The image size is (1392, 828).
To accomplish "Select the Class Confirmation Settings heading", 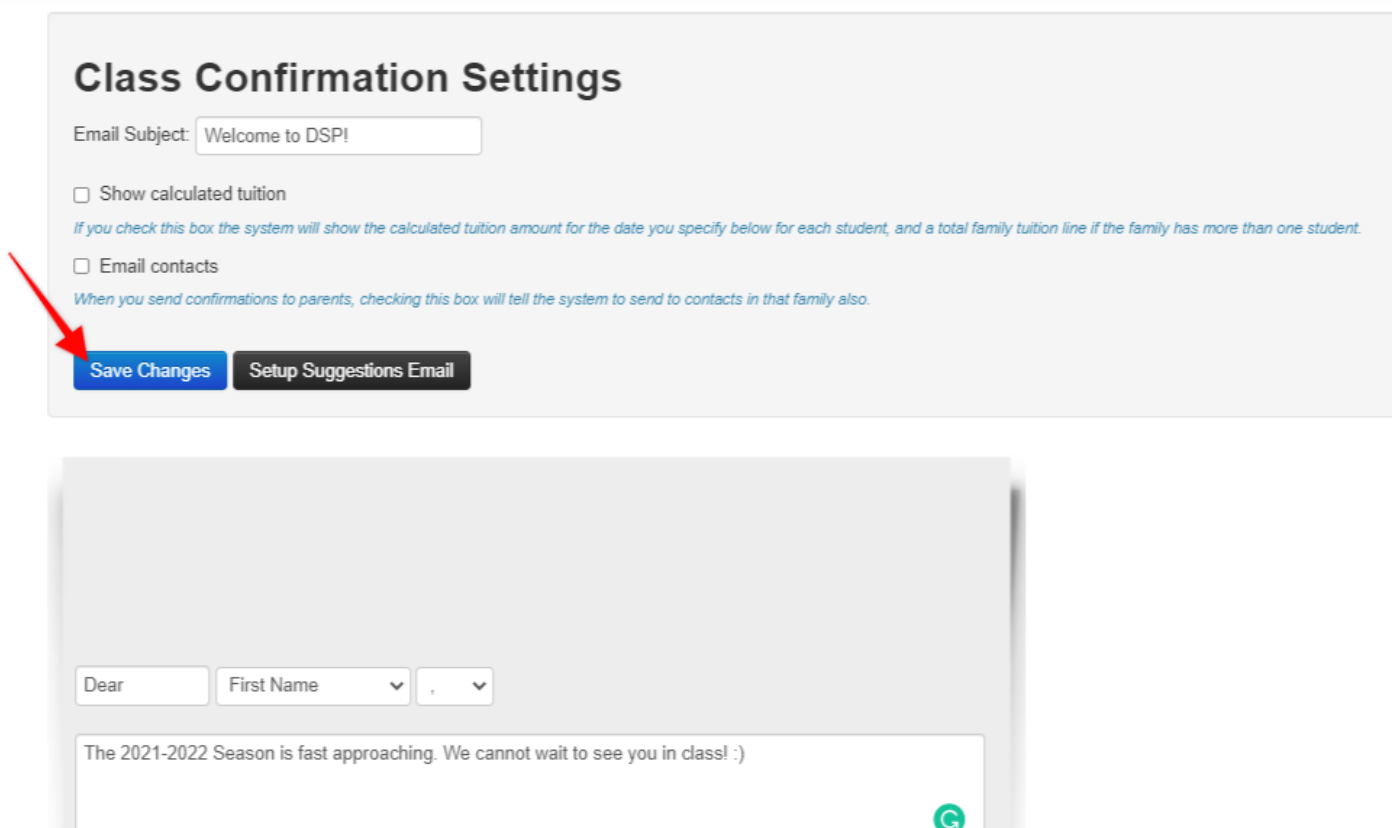I will pos(348,77).
